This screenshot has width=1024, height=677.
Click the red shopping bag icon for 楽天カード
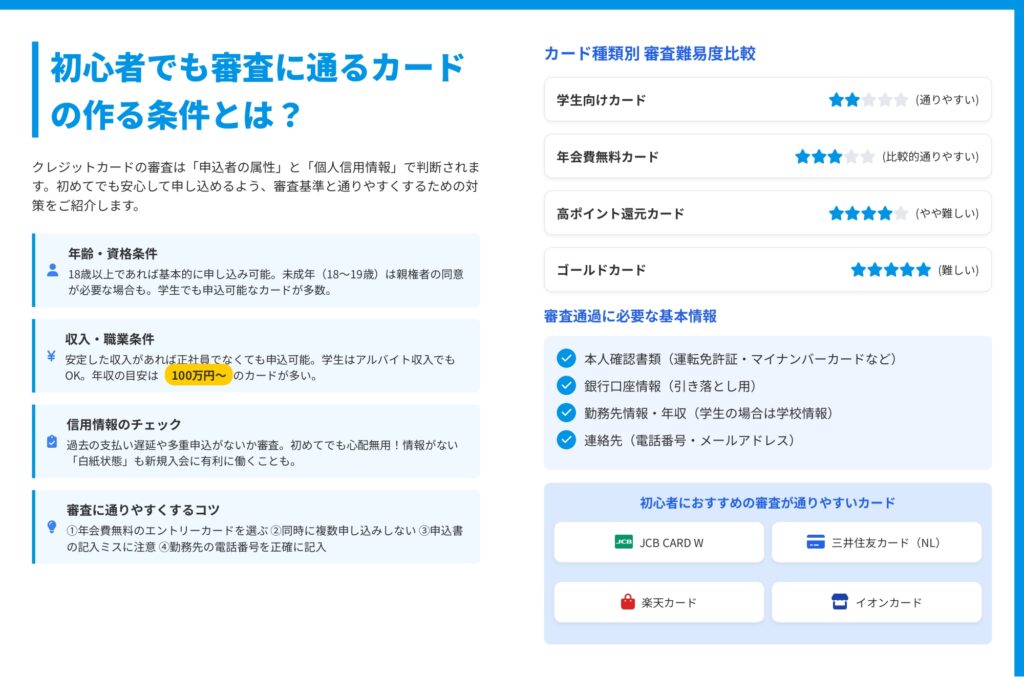click(x=628, y=602)
